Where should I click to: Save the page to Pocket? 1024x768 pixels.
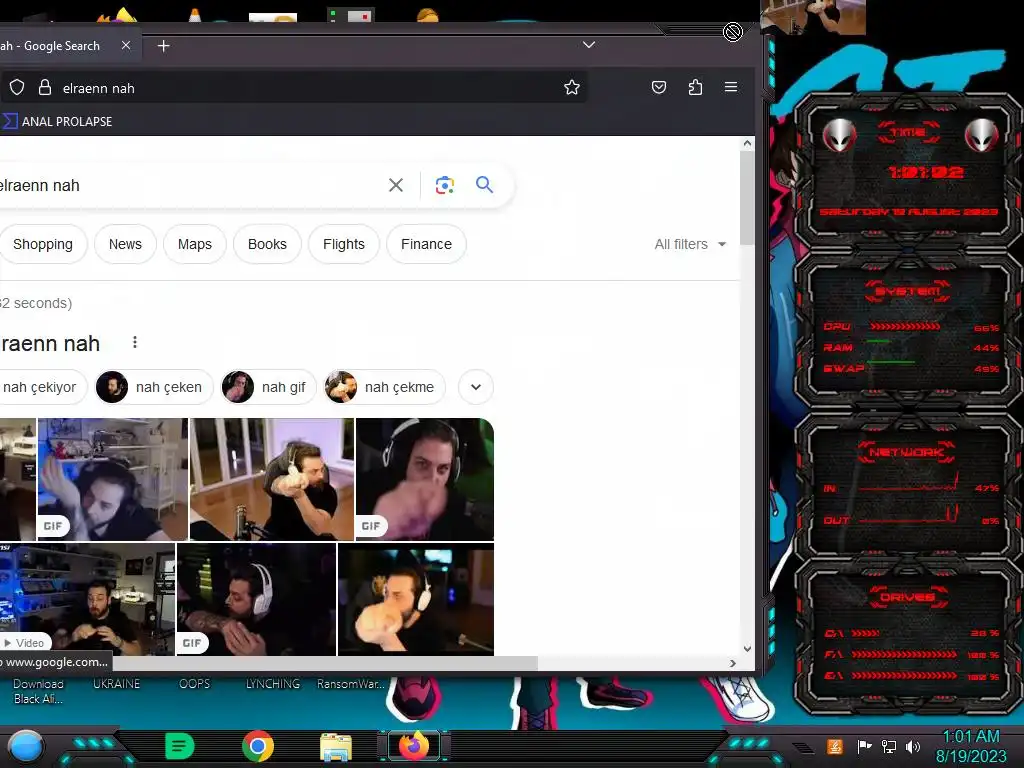[659, 87]
